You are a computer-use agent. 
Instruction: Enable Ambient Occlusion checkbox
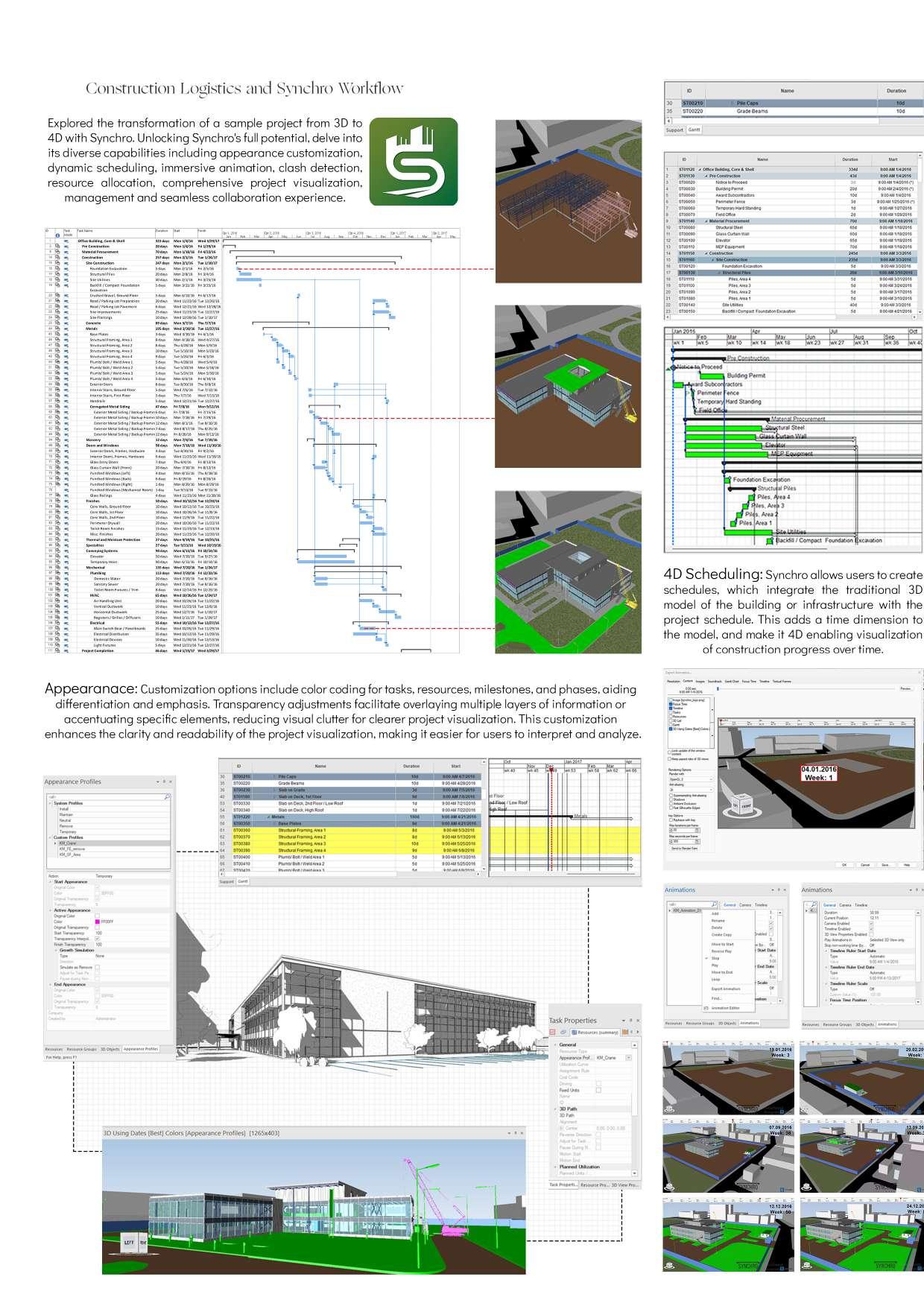[671, 804]
